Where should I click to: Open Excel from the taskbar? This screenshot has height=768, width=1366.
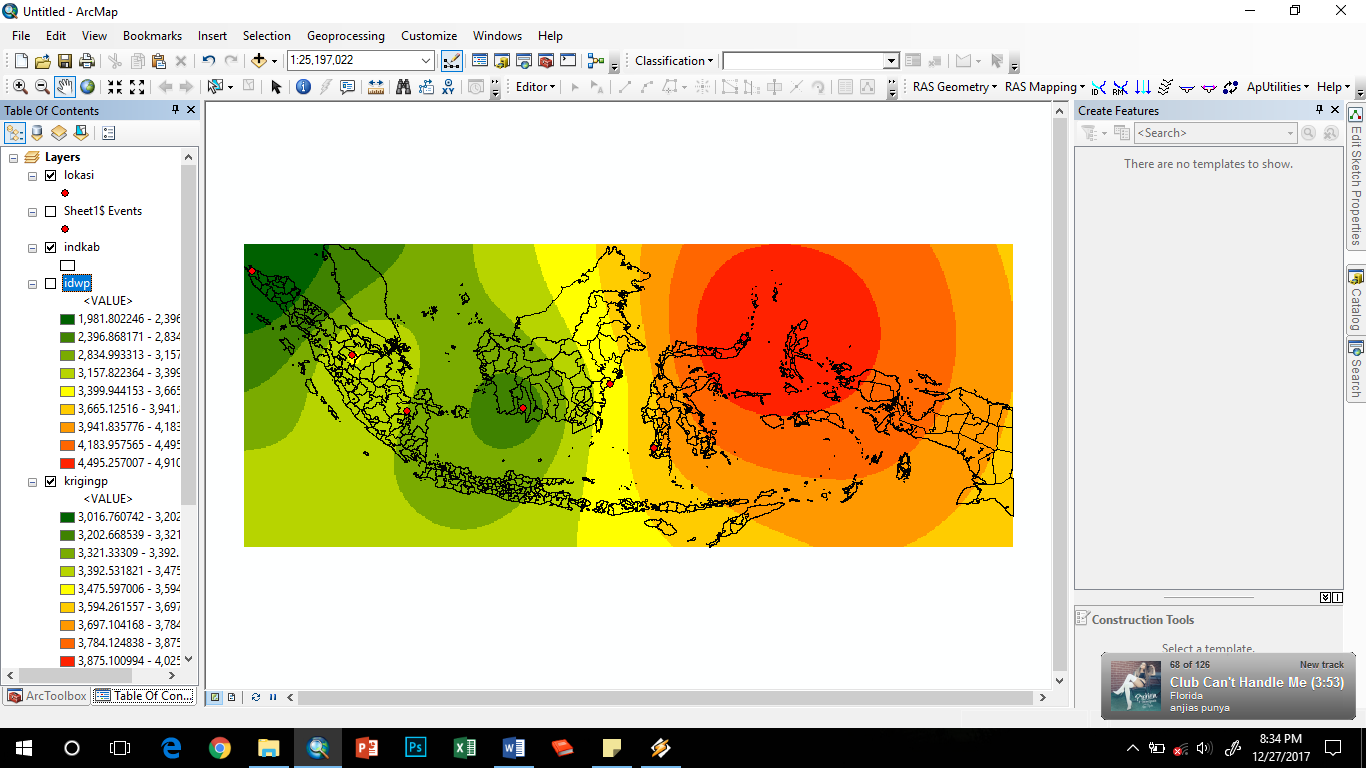click(464, 747)
